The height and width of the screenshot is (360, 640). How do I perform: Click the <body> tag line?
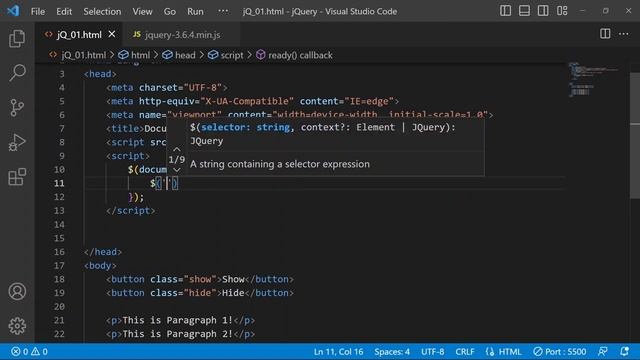pos(100,266)
